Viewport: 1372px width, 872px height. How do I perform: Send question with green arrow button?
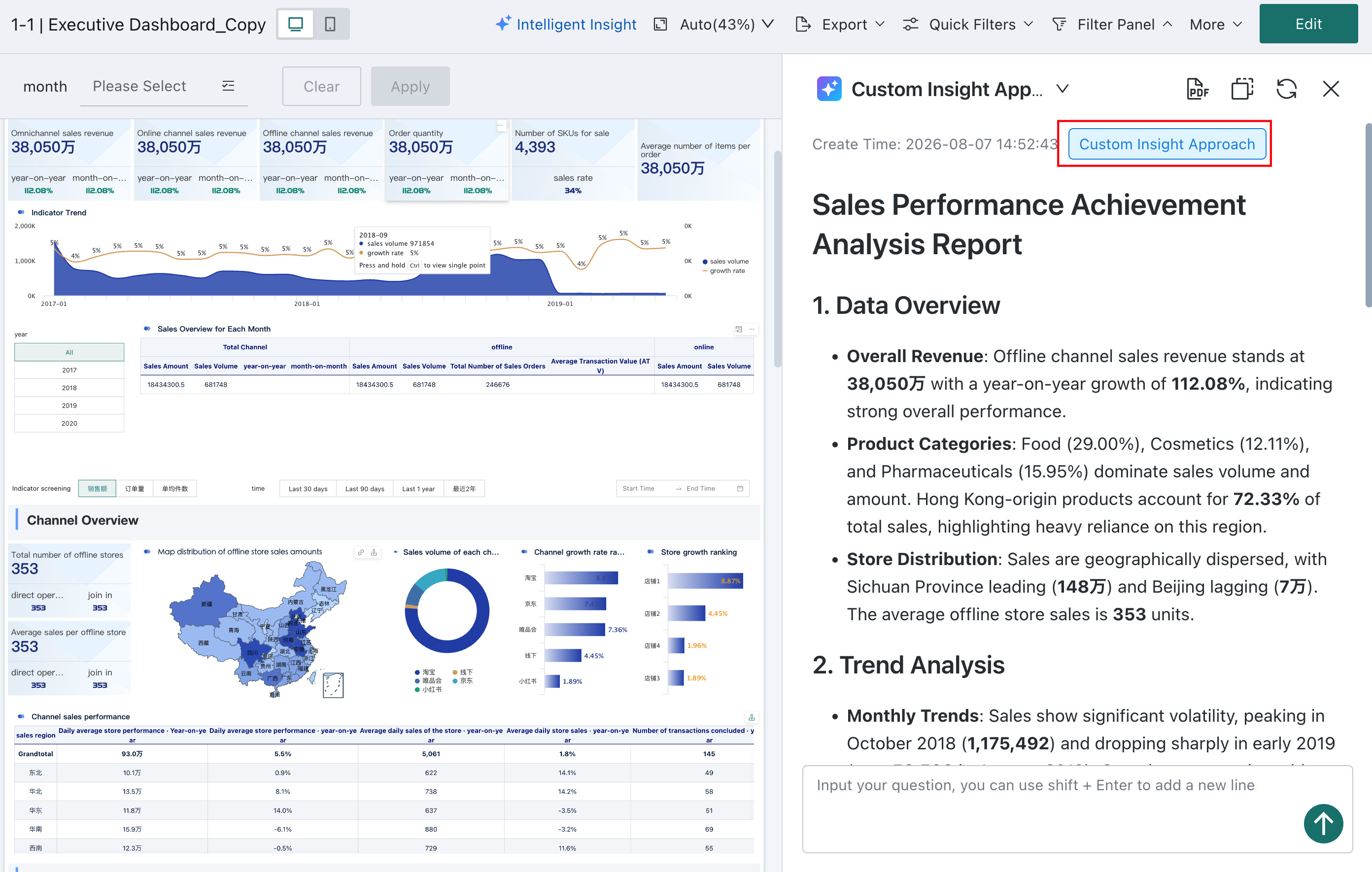pyautogui.click(x=1323, y=823)
